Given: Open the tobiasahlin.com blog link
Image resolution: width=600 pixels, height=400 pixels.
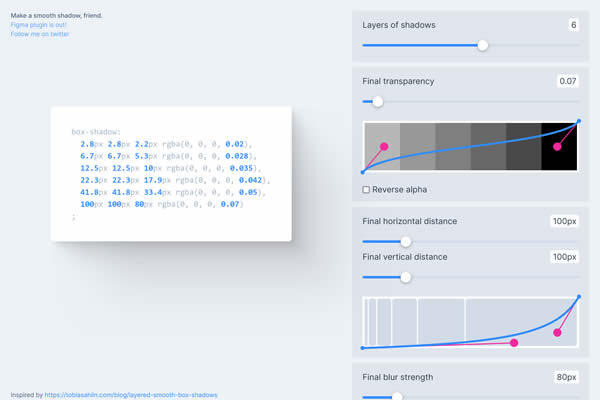Looking at the screenshot, I should 131,395.
